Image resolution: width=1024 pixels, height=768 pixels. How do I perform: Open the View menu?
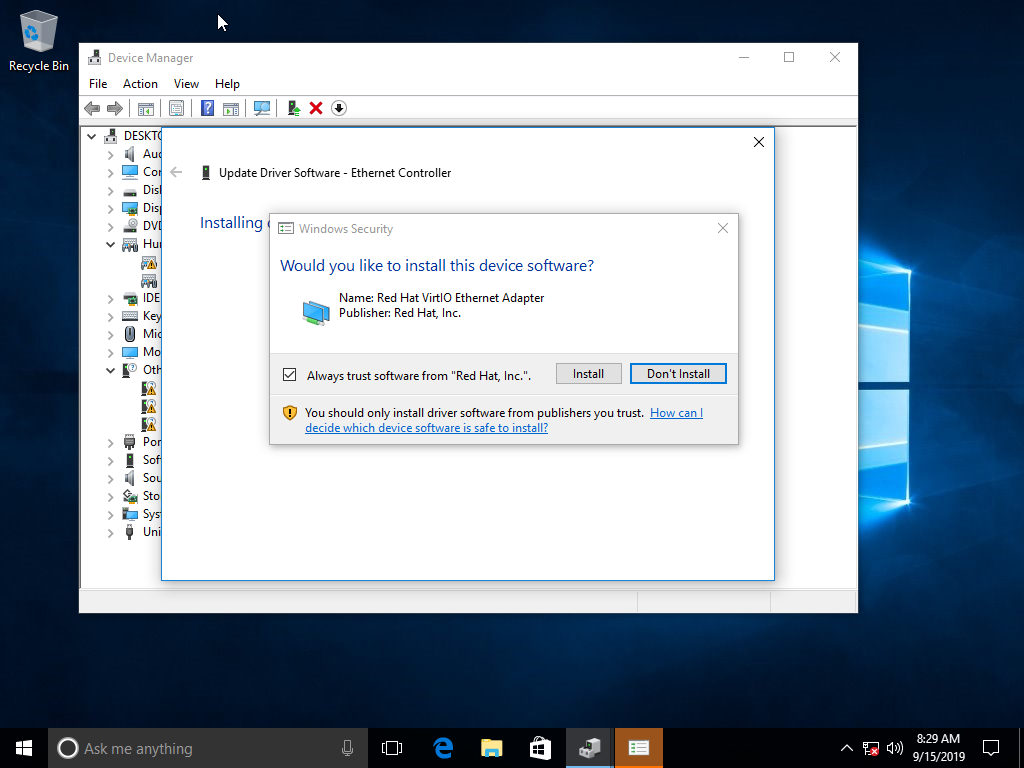pyautogui.click(x=186, y=84)
